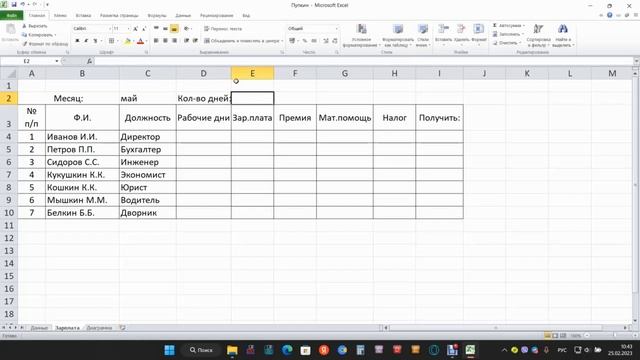Viewport: 640px width, 360px height.
Task: Click Объединить и поместить в центре
Action: click(242, 41)
